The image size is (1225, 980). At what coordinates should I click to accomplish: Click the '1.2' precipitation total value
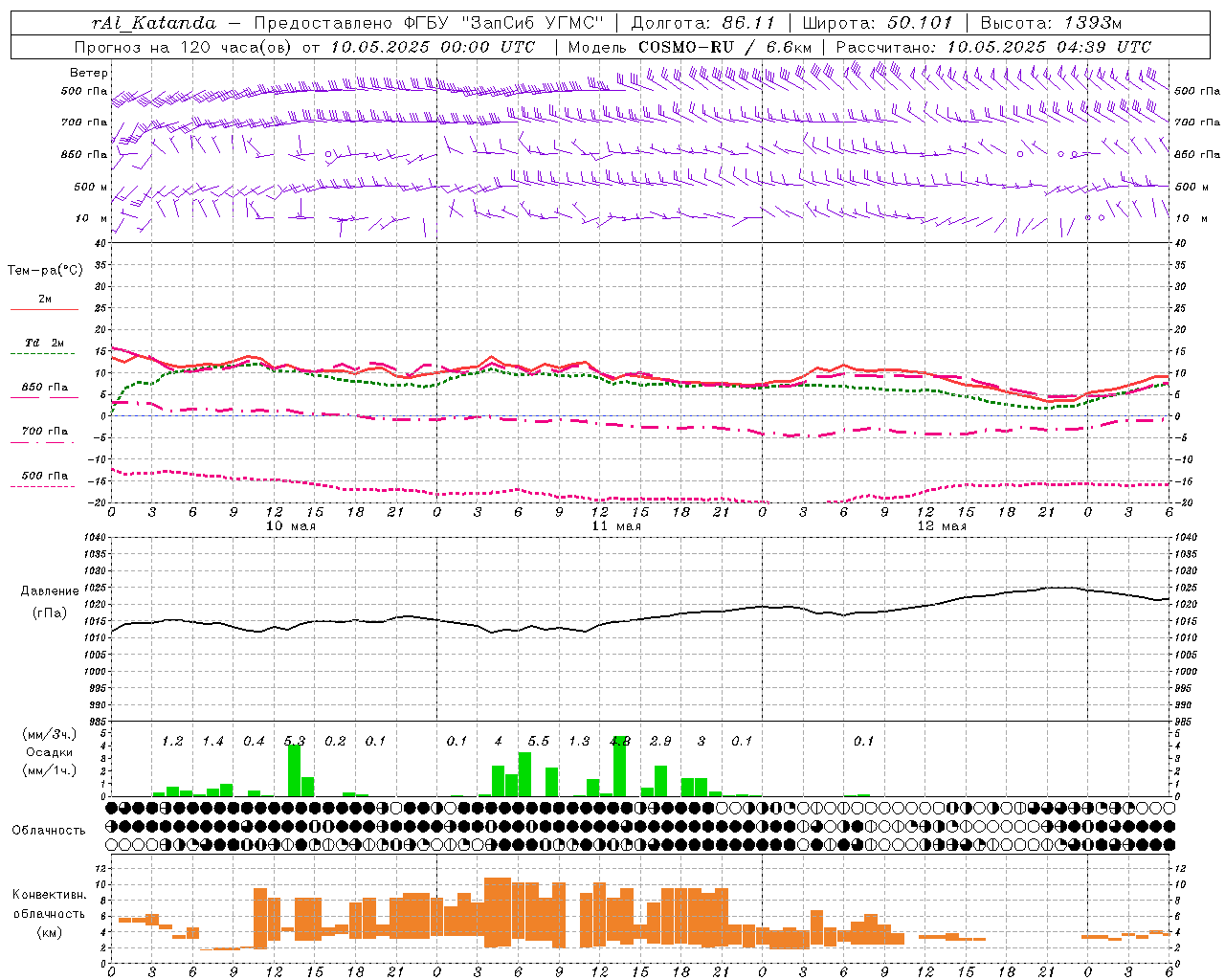[172, 742]
